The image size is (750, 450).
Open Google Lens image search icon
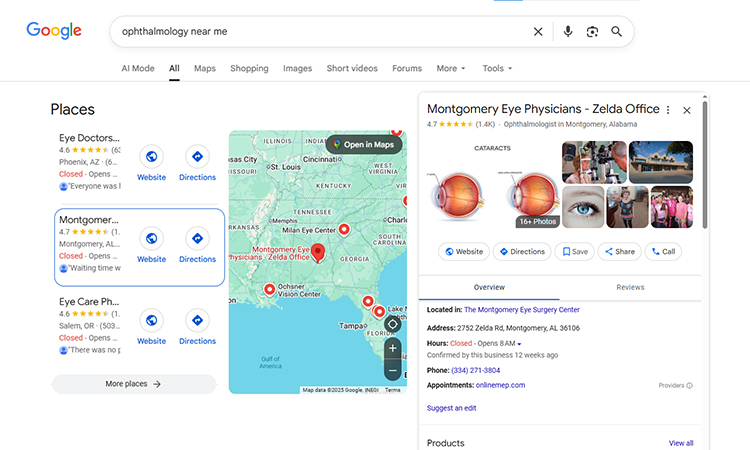(x=592, y=32)
